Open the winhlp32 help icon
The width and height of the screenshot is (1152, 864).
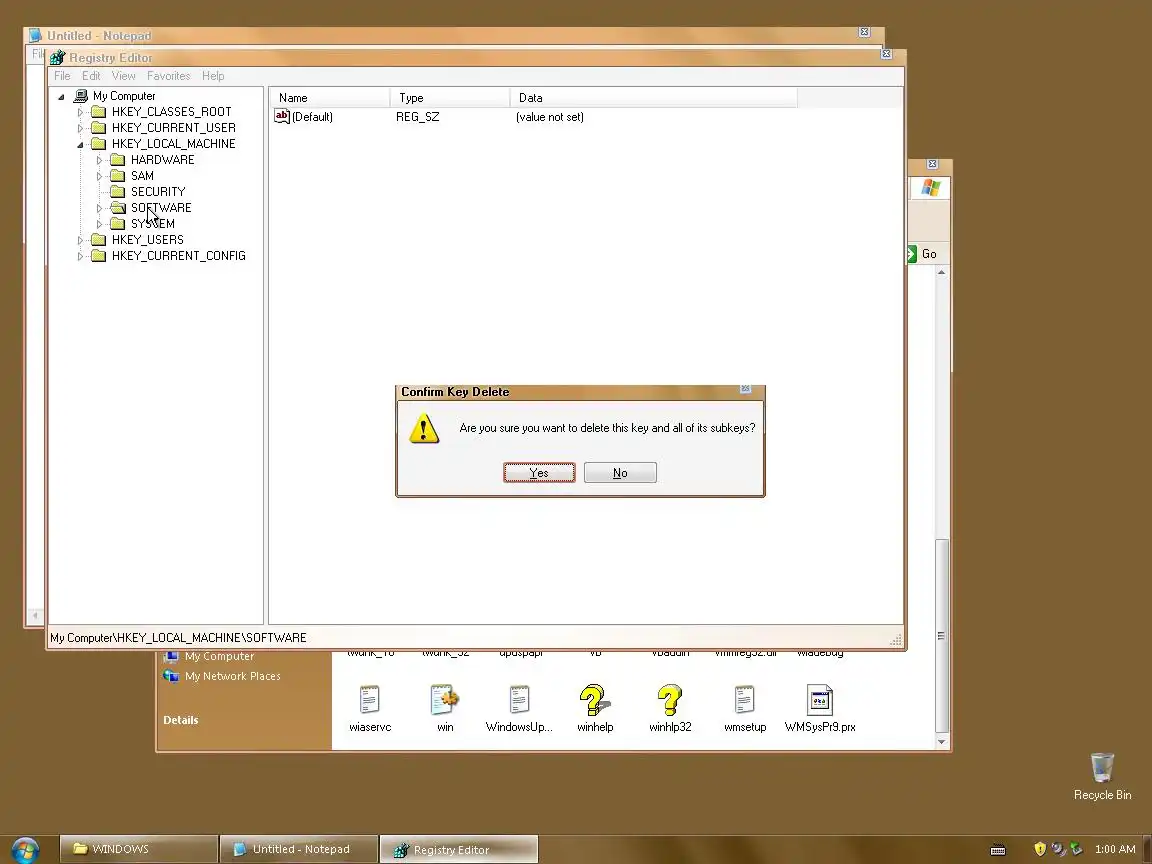[669, 699]
